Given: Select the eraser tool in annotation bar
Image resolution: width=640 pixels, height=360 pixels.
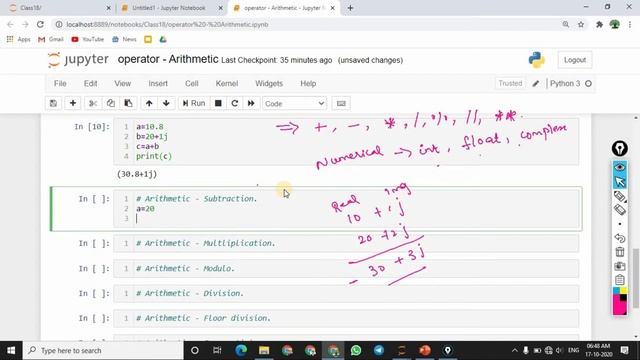Looking at the screenshot, I should pos(620,210).
